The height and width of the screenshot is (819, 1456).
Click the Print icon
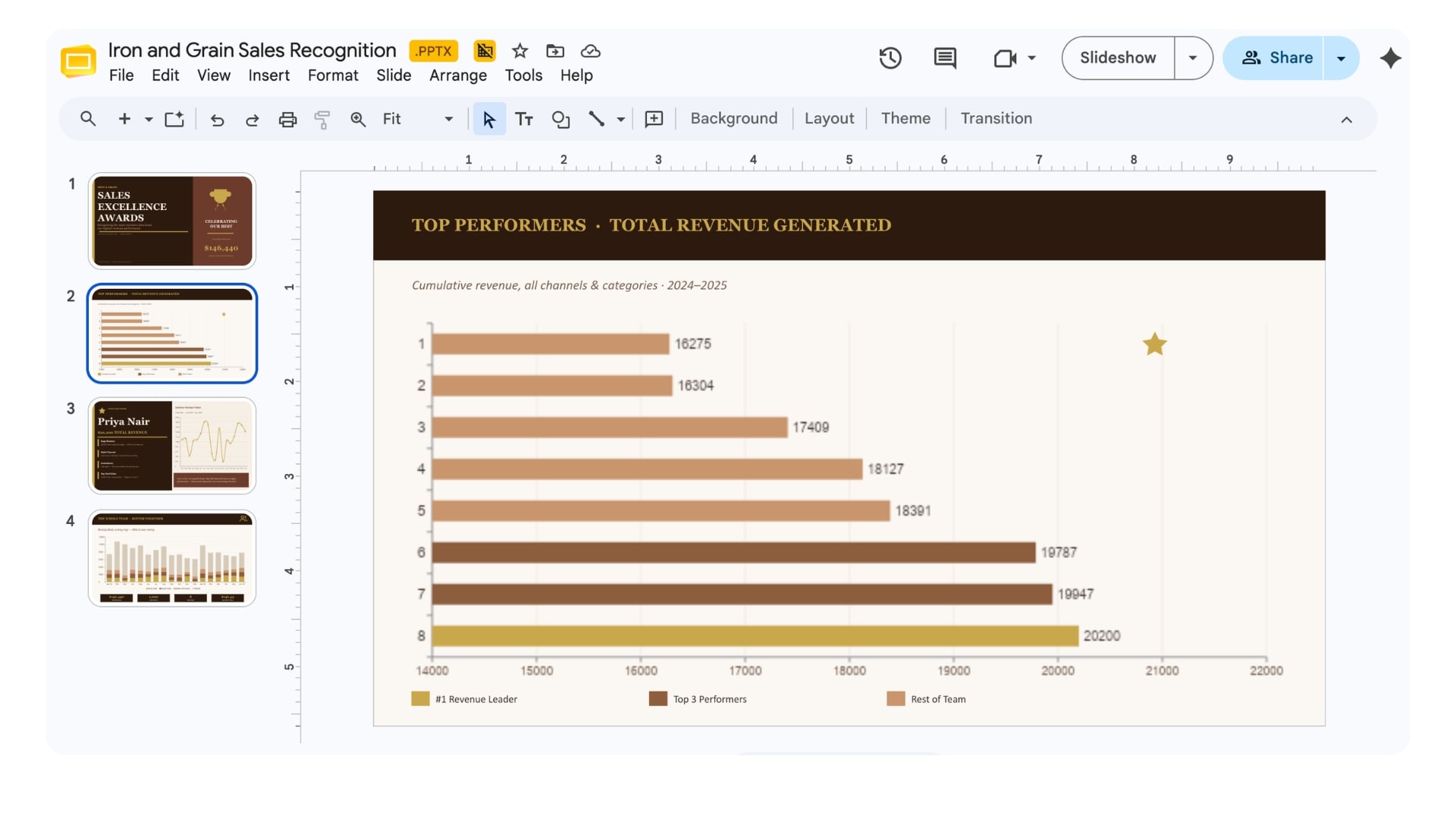point(287,119)
